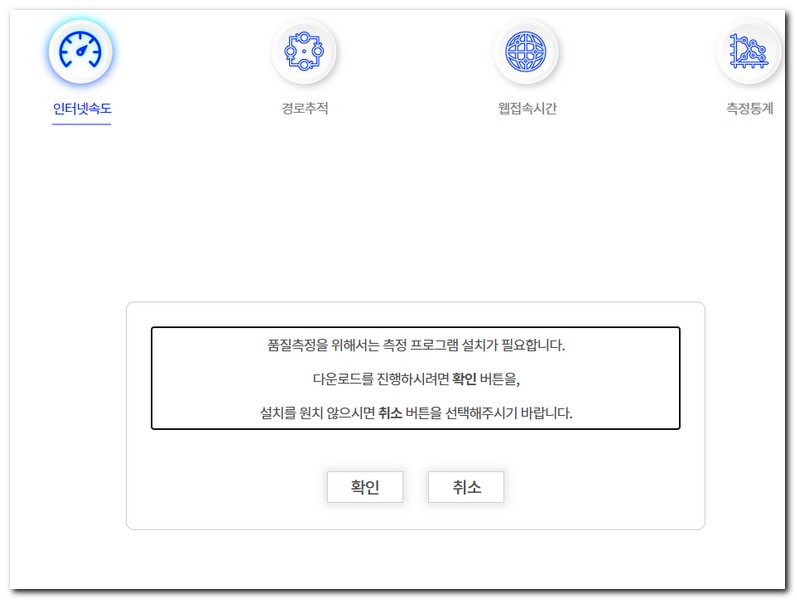Go to the 경로추적 tab label
Viewport: 797px width, 600px height.
(304, 108)
